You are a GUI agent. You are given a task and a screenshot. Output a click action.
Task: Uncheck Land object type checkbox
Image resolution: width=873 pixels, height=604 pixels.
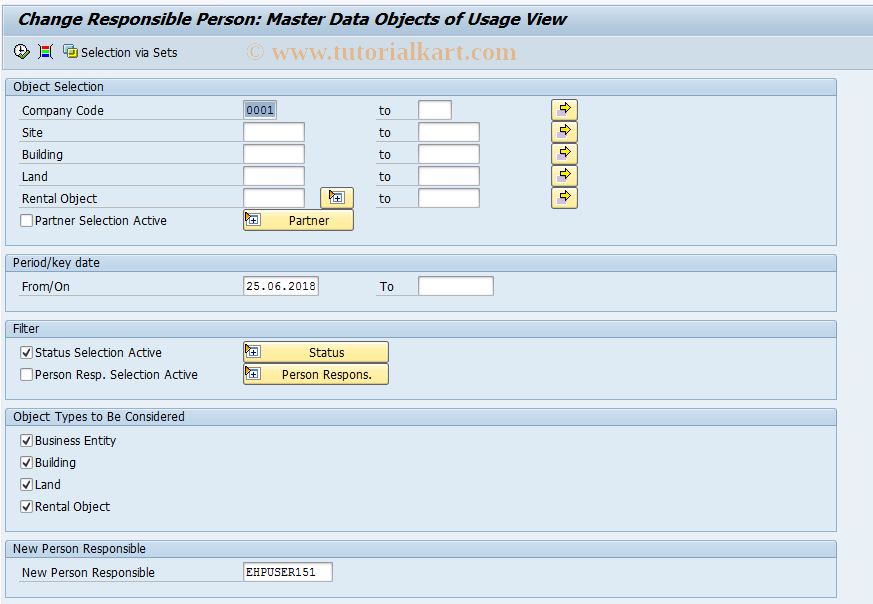click(x=26, y=484)
